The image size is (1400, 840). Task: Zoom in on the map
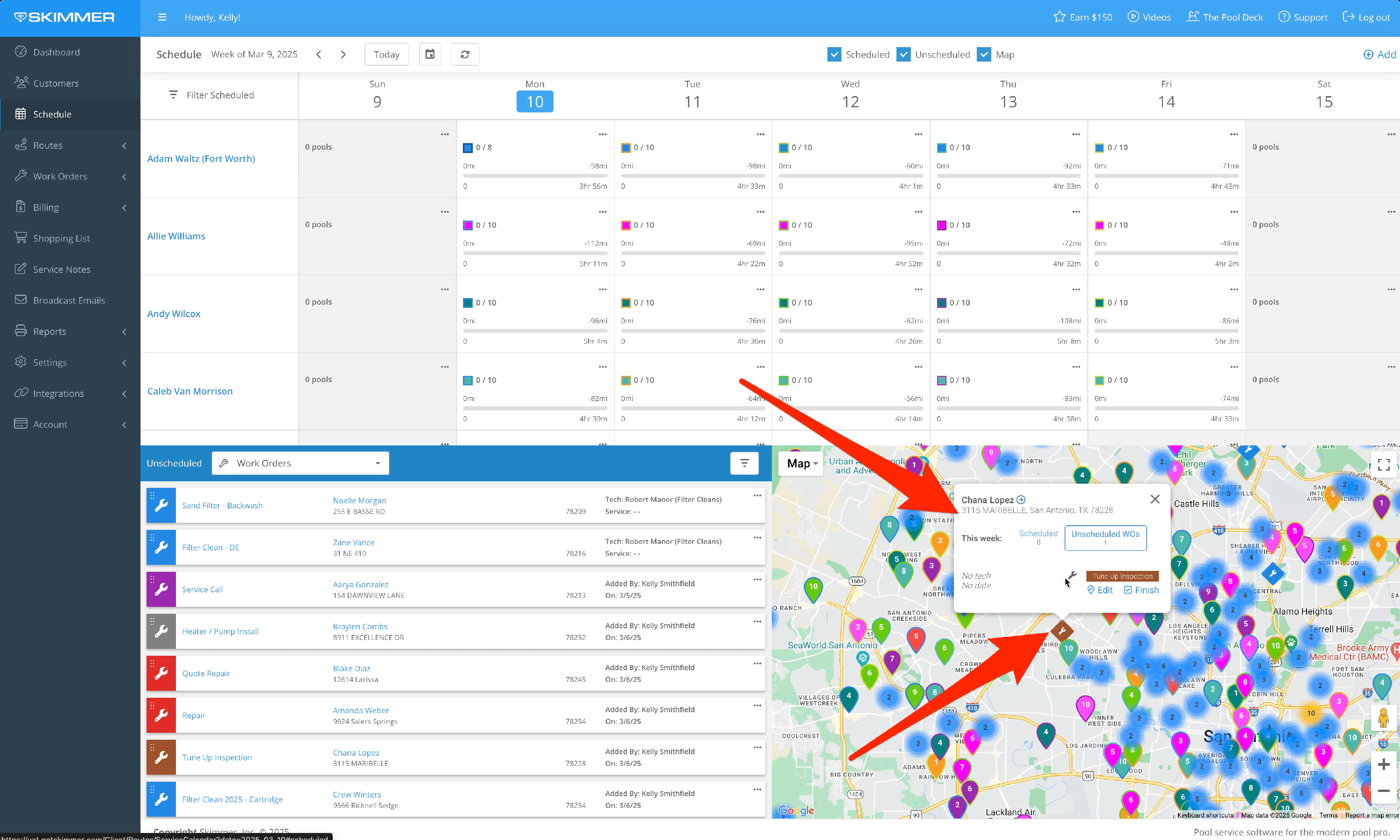coord(1384,764)
